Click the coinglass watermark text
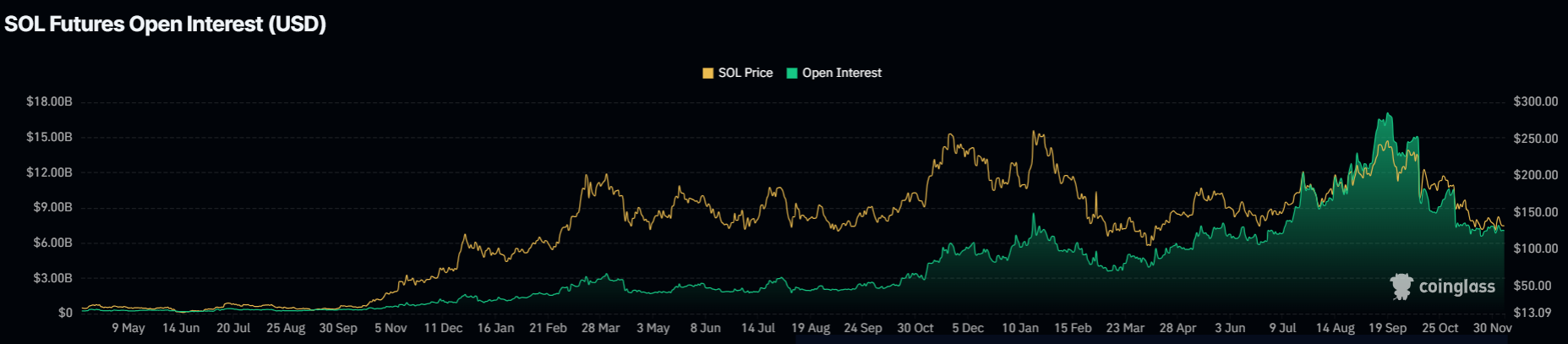Viewport: 1568px width, 344px height. pos(1456,287)
